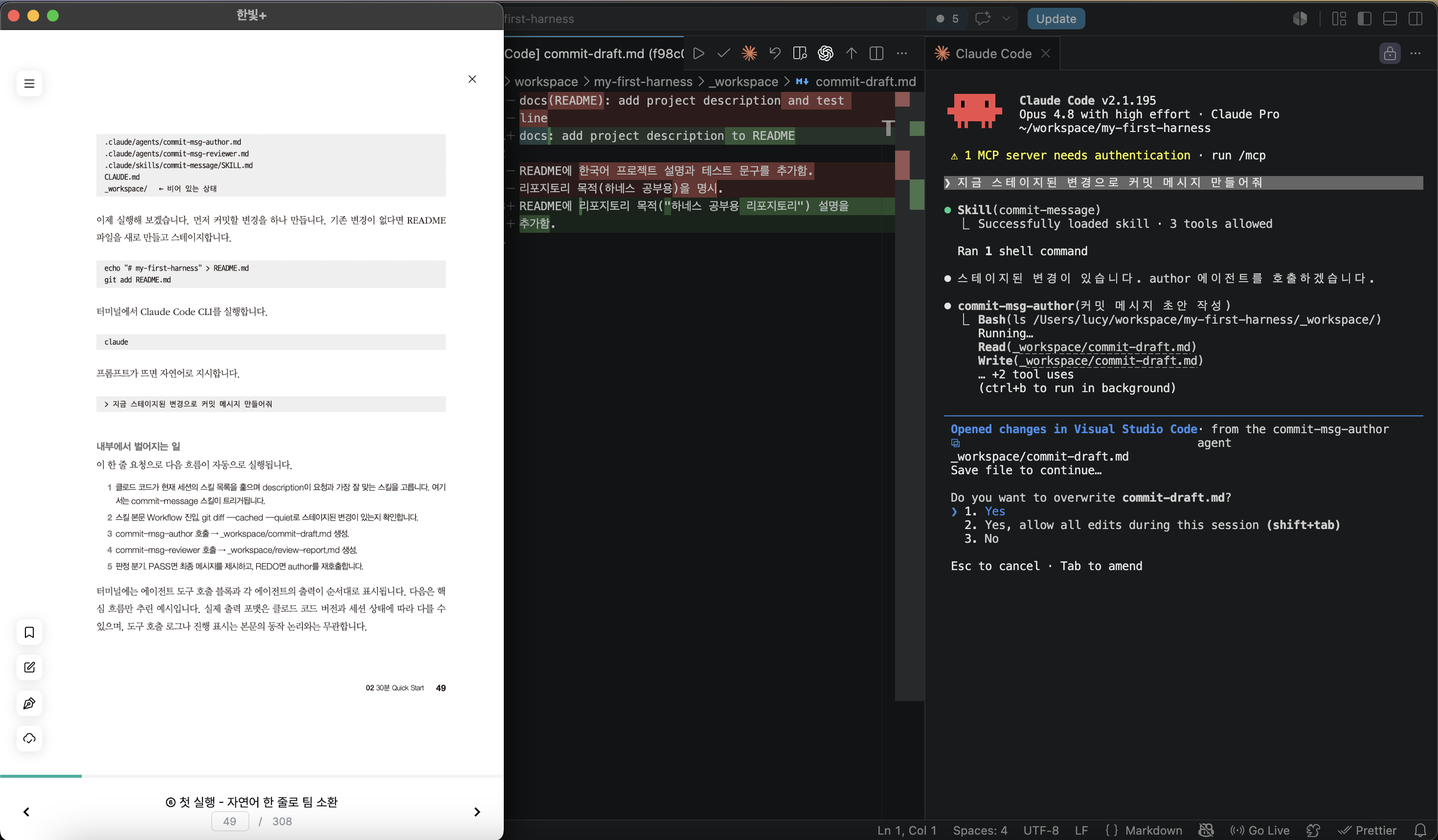Open the file preview icon in toolbar
1438x840 pixels.
pyautogui.click(x=800, y=54)
